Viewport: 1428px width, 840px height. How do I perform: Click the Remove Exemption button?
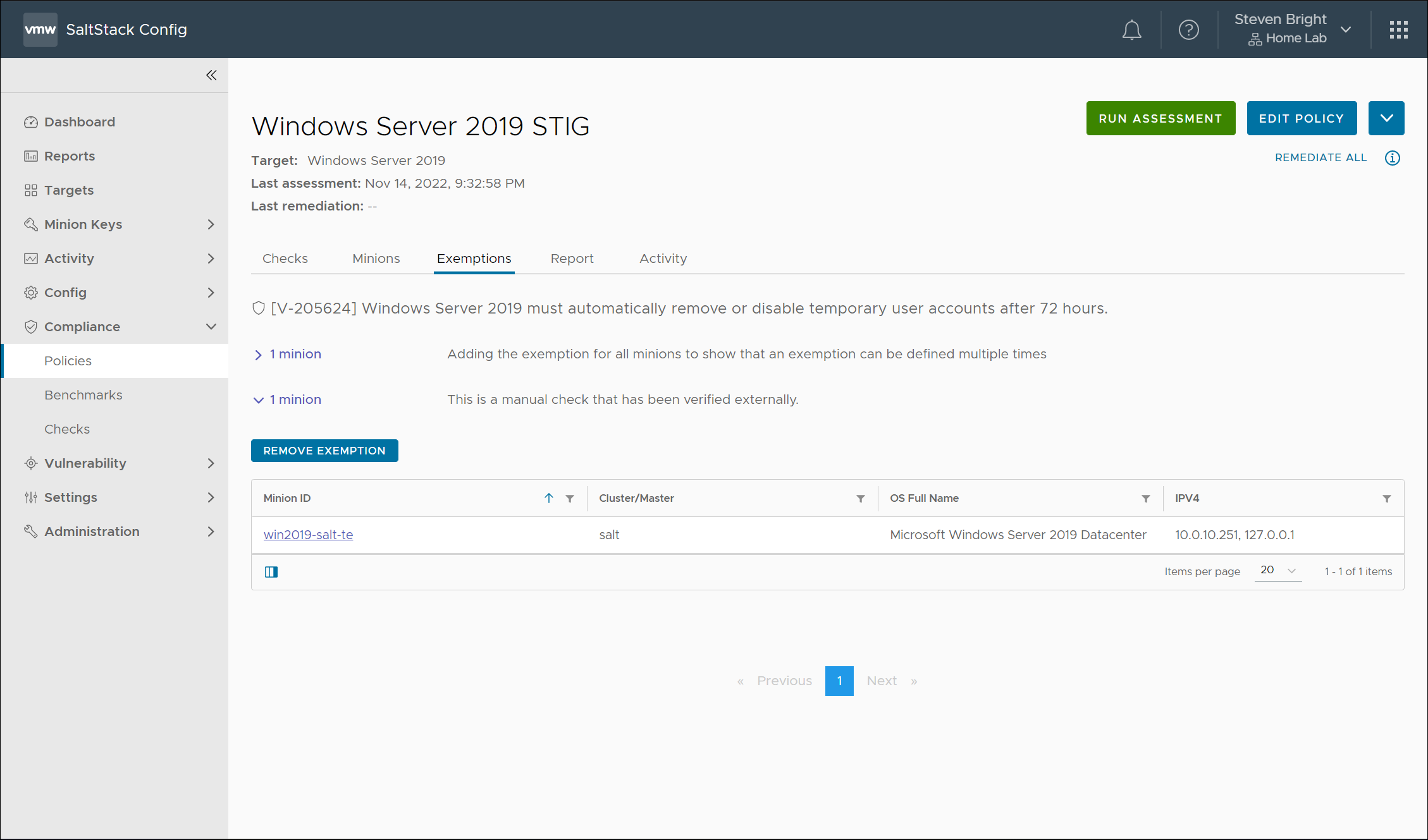point(324,451)
